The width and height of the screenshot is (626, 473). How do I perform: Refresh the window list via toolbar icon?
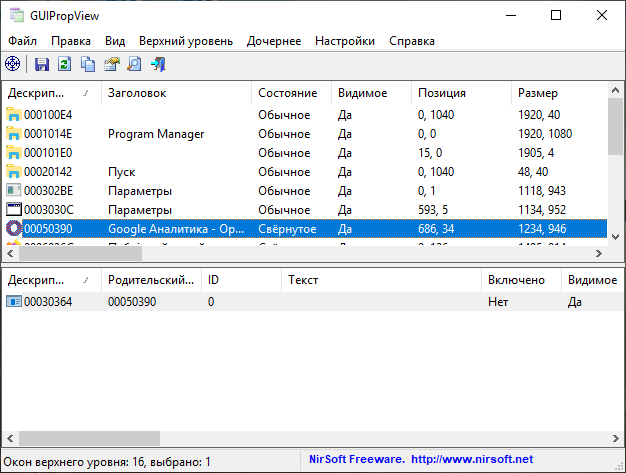click(x=65, y=64)
